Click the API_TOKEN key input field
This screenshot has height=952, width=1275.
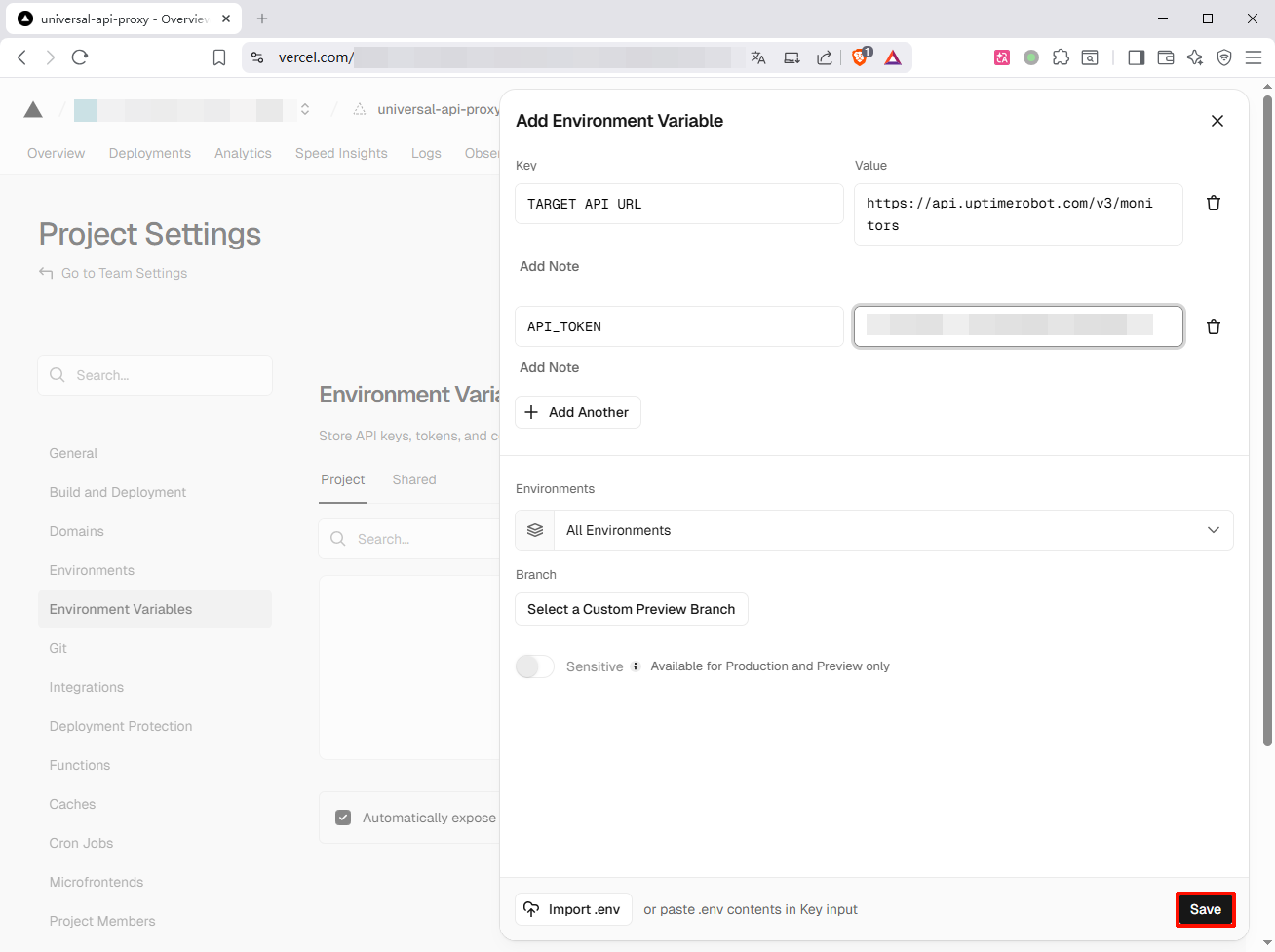point(678,326)
